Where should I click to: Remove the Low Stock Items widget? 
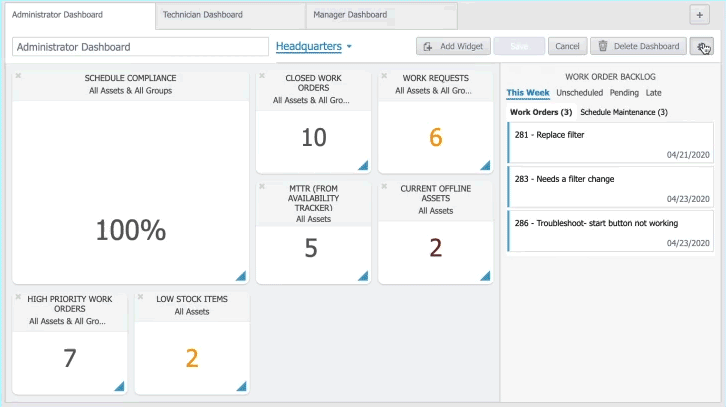click(140, 297)
